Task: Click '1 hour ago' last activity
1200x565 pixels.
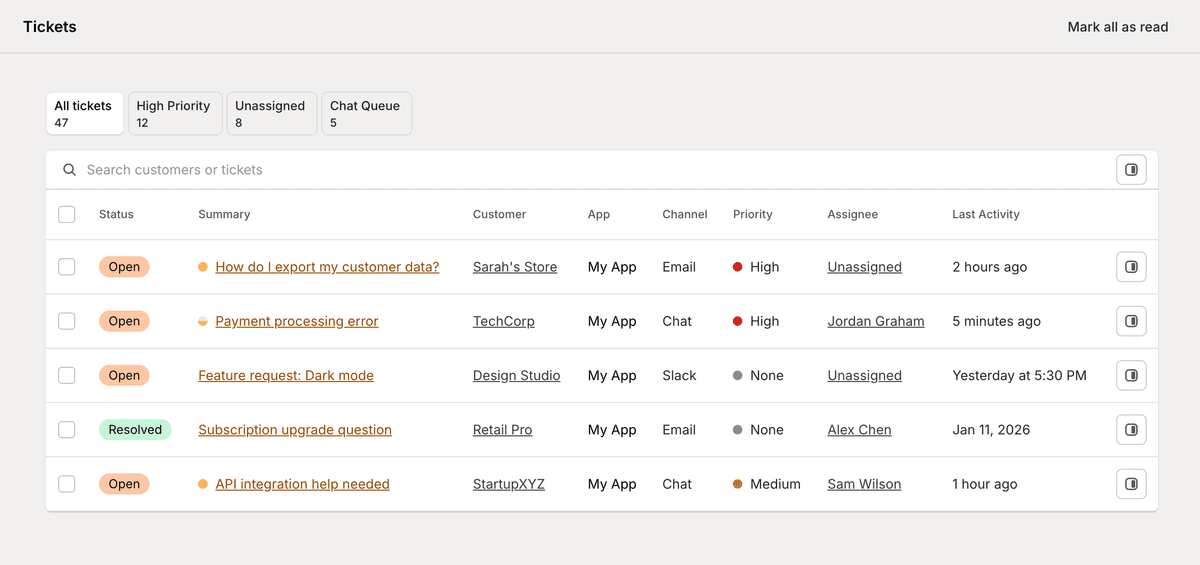Action: (x=985, y=484)
